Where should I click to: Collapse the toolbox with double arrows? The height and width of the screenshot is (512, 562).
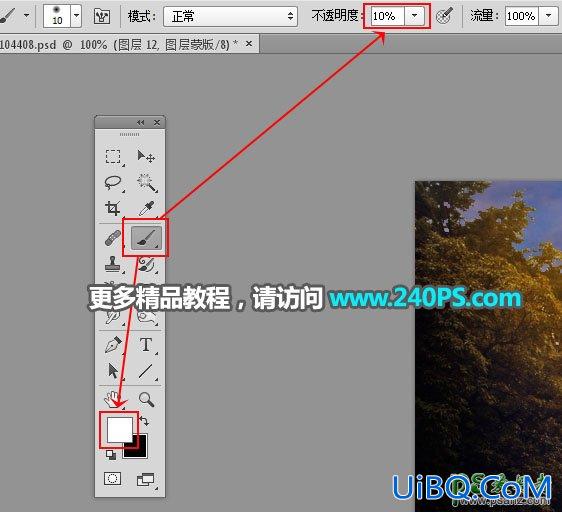point(140,123)
